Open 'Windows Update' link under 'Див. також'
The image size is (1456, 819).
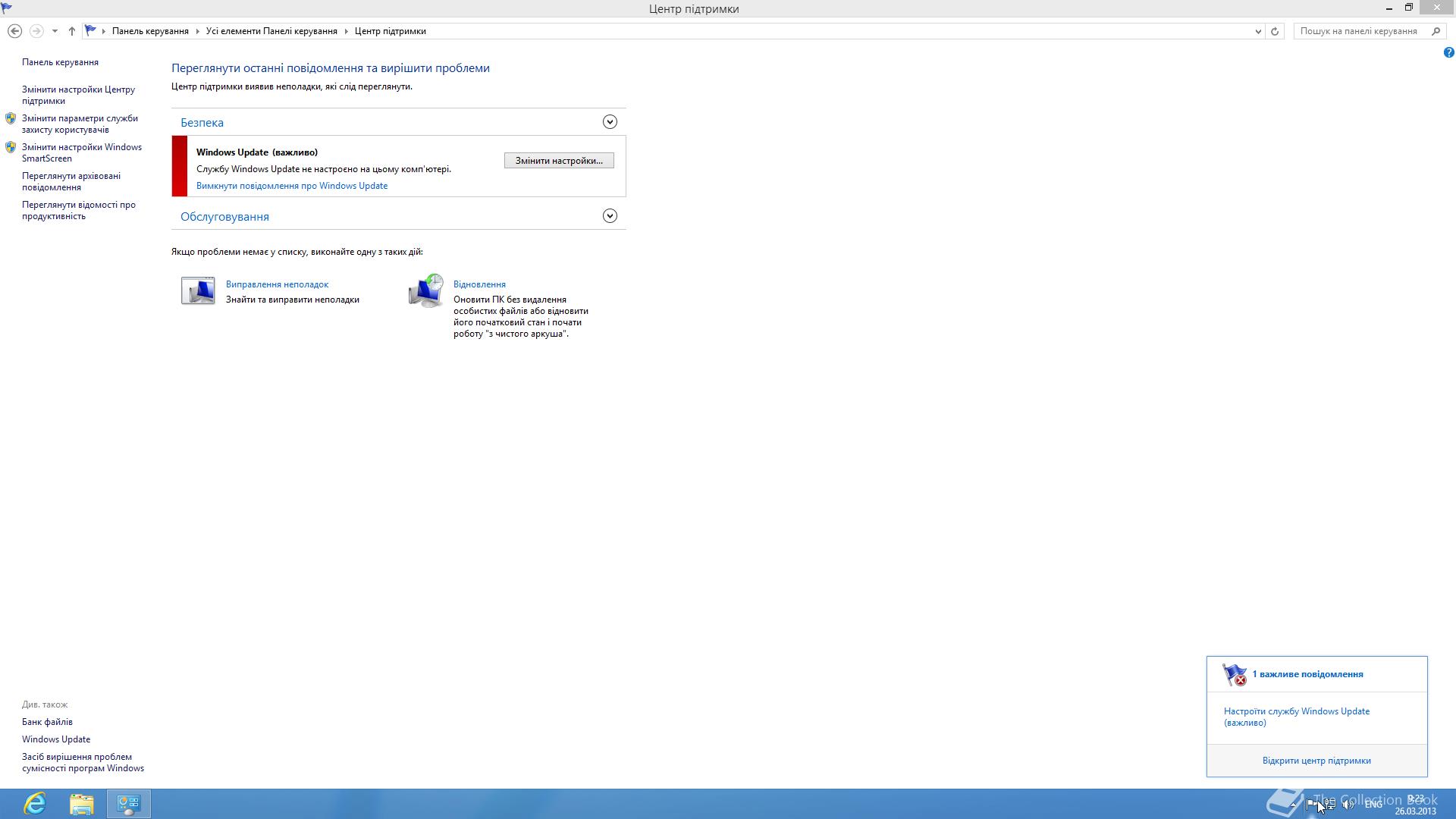56,739
